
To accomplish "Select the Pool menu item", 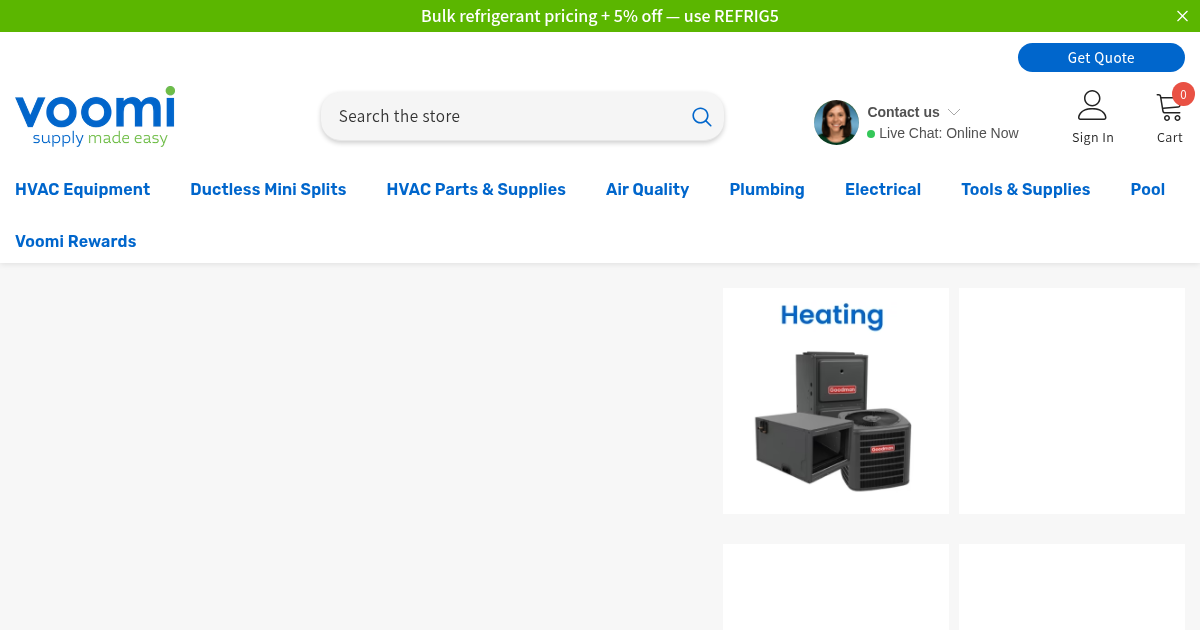I will click(x=1148, y=189).
